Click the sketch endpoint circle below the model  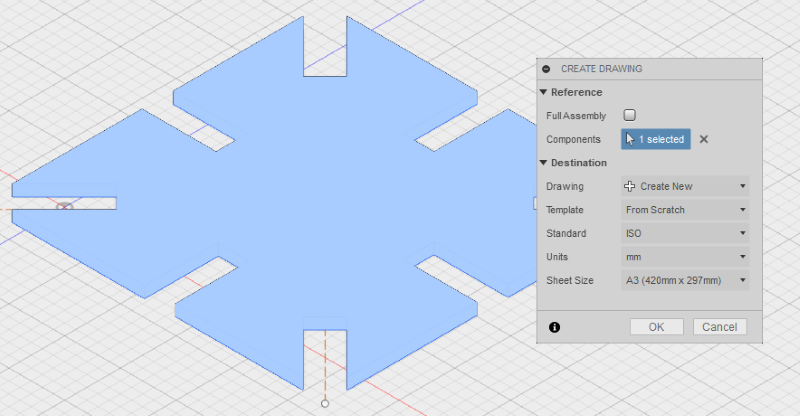(x=325, y=404)
